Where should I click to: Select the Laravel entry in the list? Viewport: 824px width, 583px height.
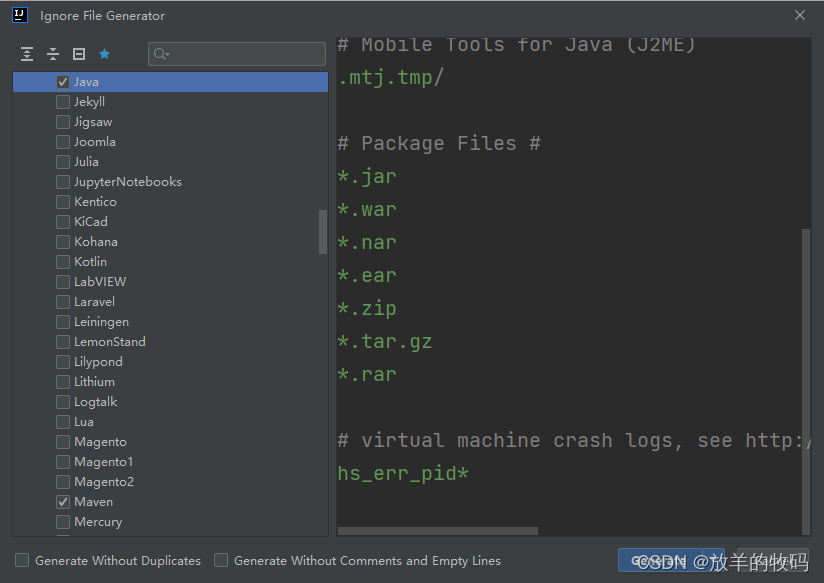(x=95, y=301)
